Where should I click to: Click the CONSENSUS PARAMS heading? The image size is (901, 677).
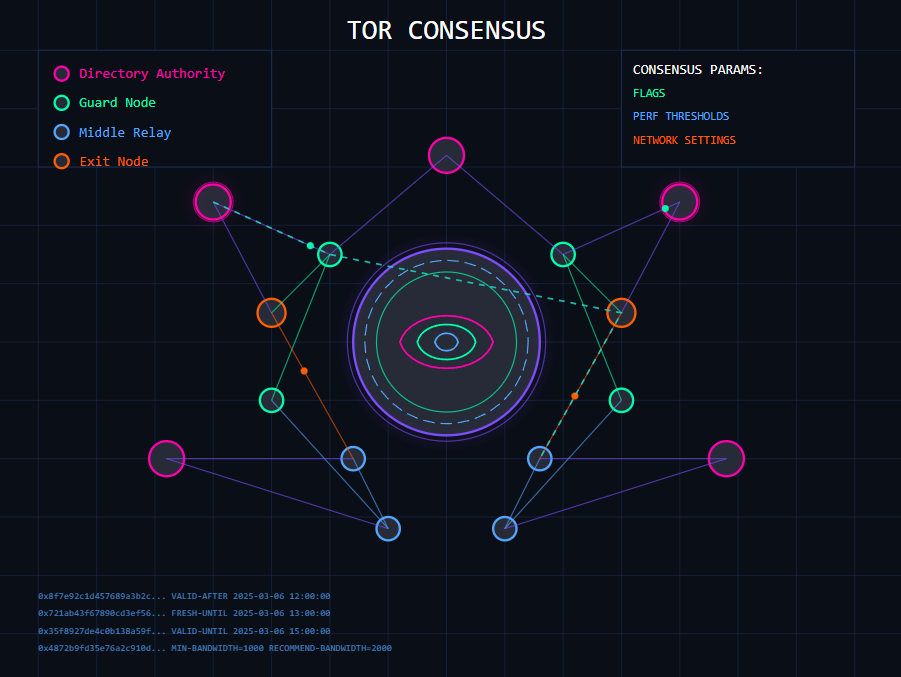coord(698,70)
